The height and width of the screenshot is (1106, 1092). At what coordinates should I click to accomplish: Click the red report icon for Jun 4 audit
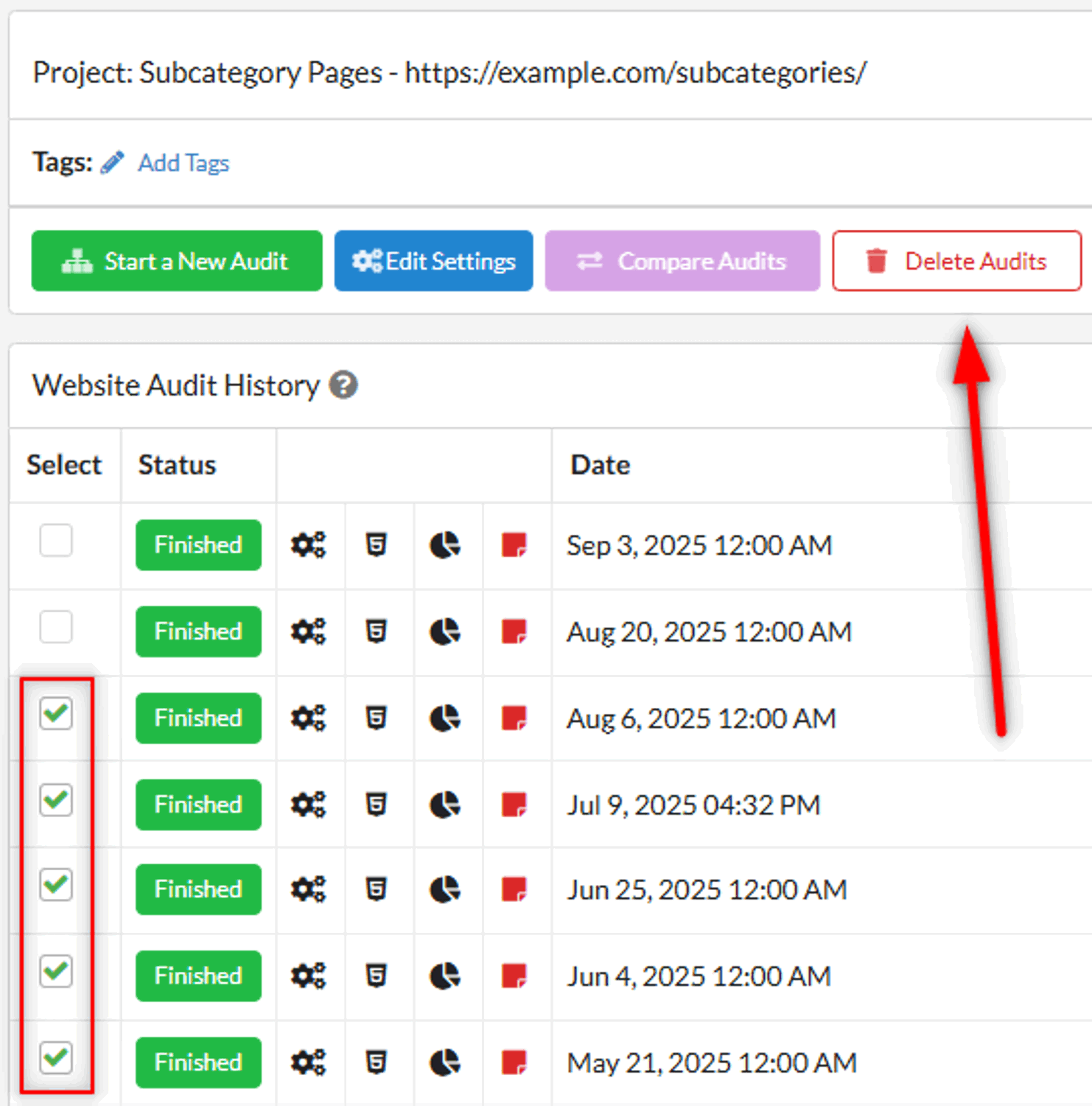tap(514, 976)
